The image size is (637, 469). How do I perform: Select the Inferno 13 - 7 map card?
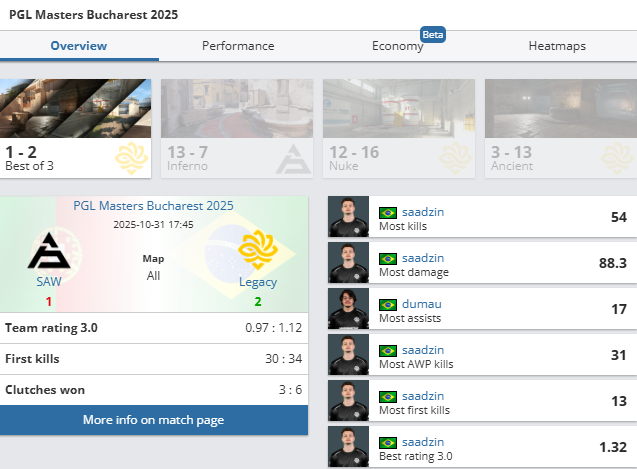coord(237,128)
